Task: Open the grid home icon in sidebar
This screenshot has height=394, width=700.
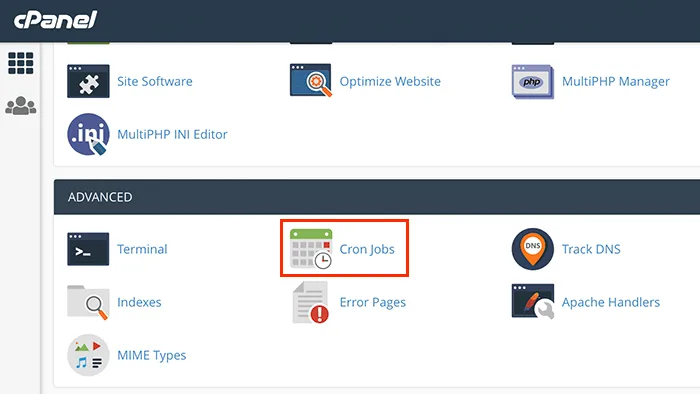Action: (21, 63)
